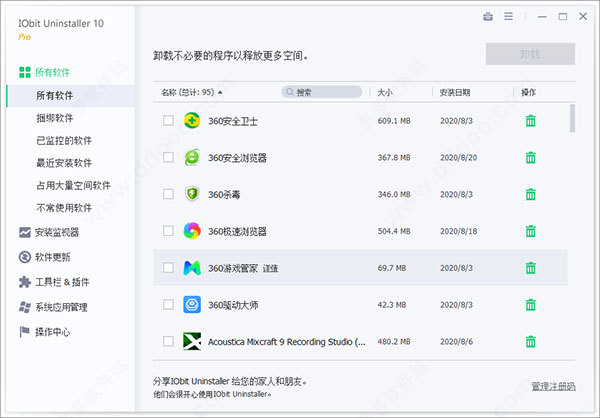Click size value 42.3 MB
Viewport: 600px width, 418px height.
tap(392, 305)
